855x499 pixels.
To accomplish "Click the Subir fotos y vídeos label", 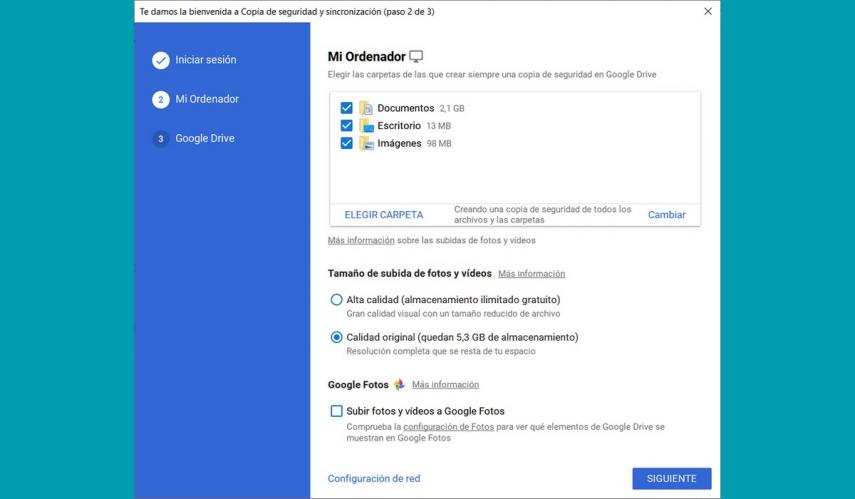I will point(425,411).
